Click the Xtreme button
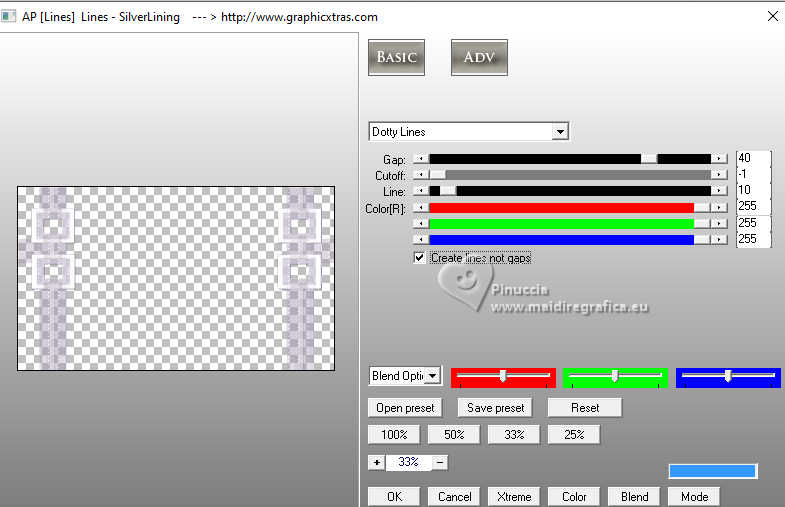This screenshot has height=507, width=785. point(514,496)
